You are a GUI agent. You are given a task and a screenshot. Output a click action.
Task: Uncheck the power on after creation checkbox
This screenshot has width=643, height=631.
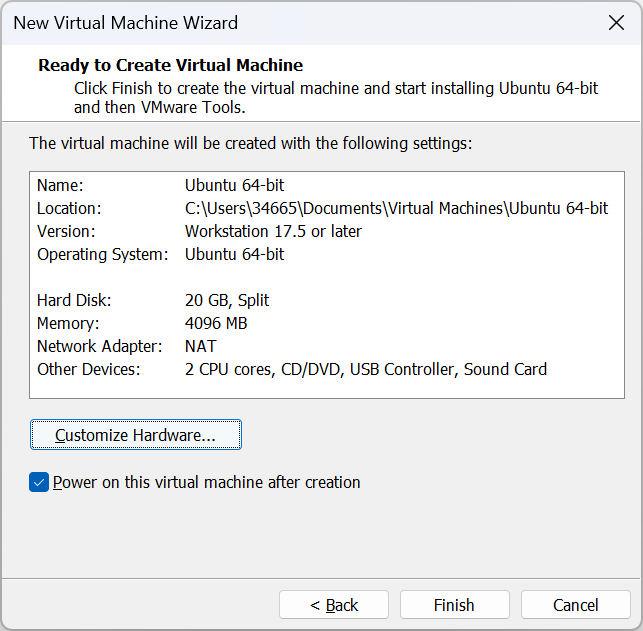39,482
